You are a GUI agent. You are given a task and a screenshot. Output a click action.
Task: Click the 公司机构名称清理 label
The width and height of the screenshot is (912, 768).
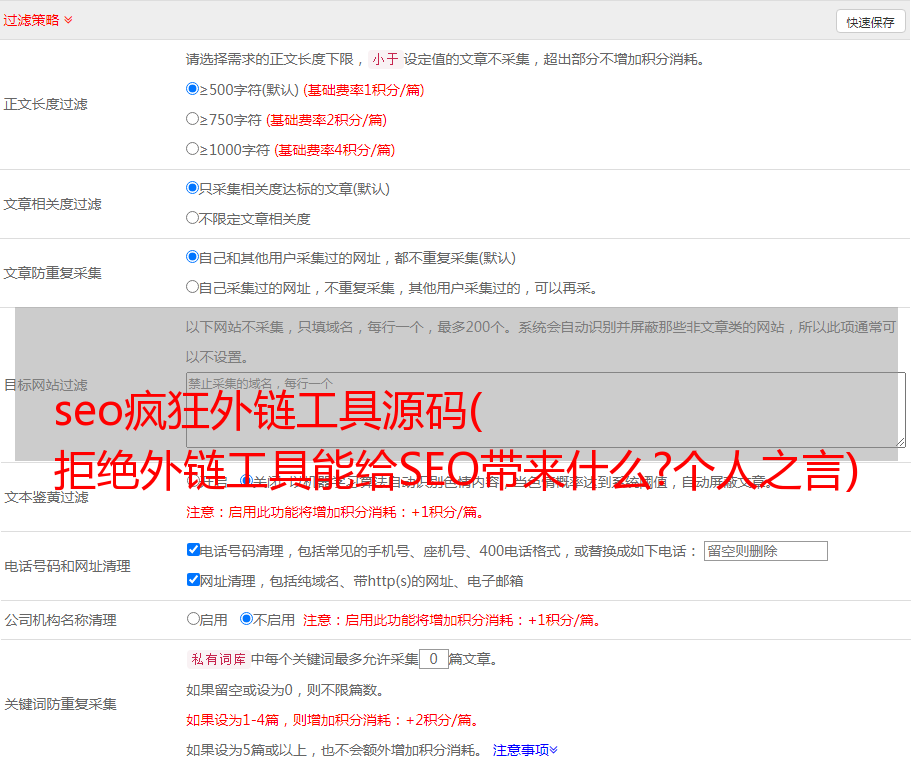pos(60,620)
